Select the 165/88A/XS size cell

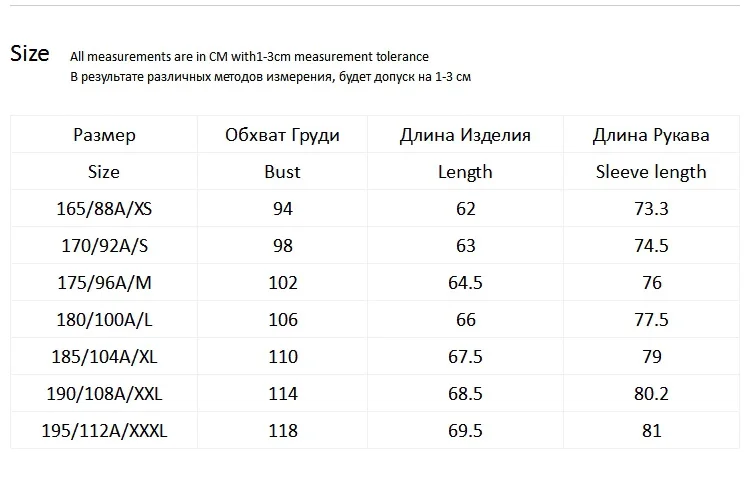(x=104, y=208)
